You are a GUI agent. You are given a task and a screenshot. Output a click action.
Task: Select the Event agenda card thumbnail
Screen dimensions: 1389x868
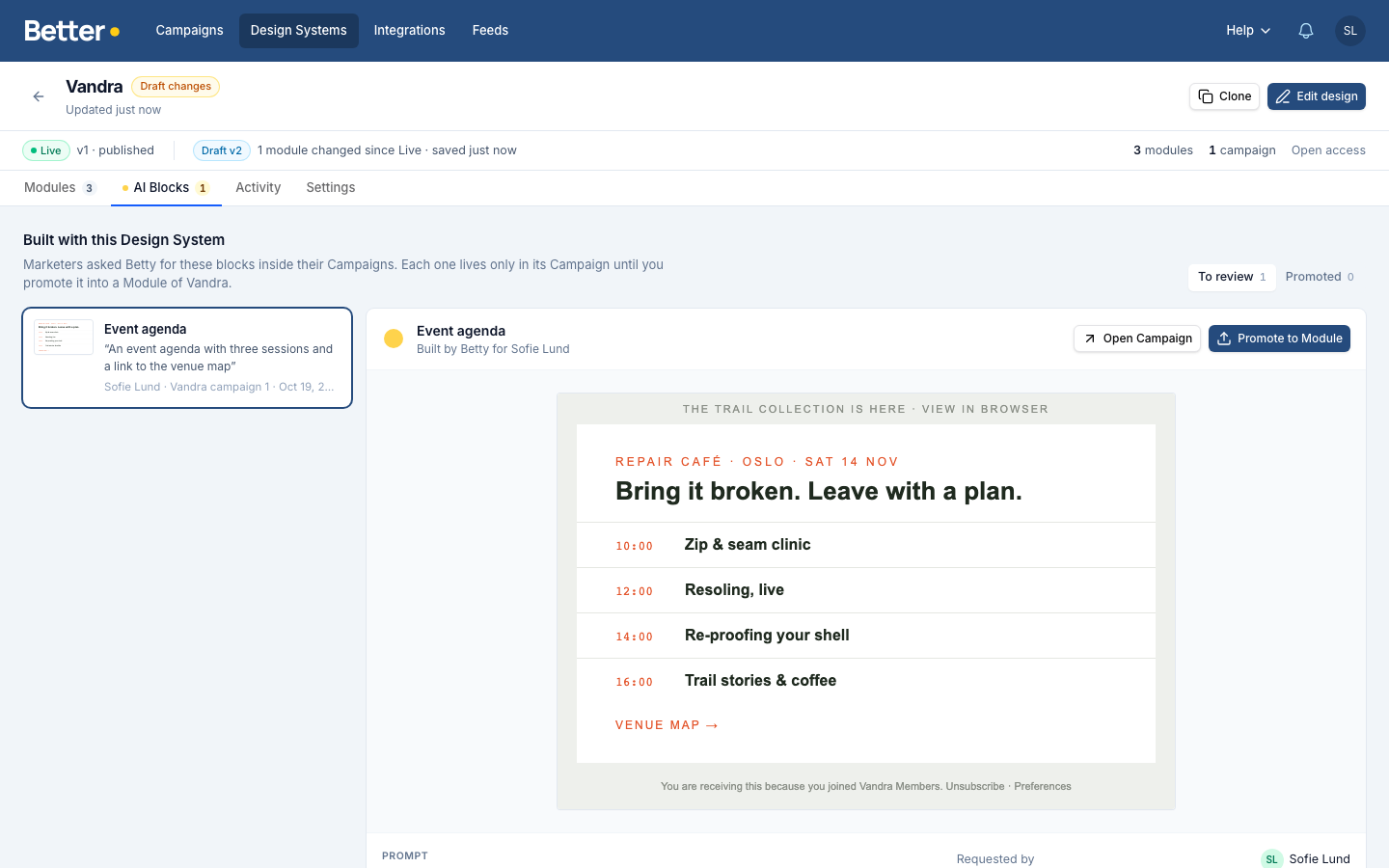(x=64, y=338)
